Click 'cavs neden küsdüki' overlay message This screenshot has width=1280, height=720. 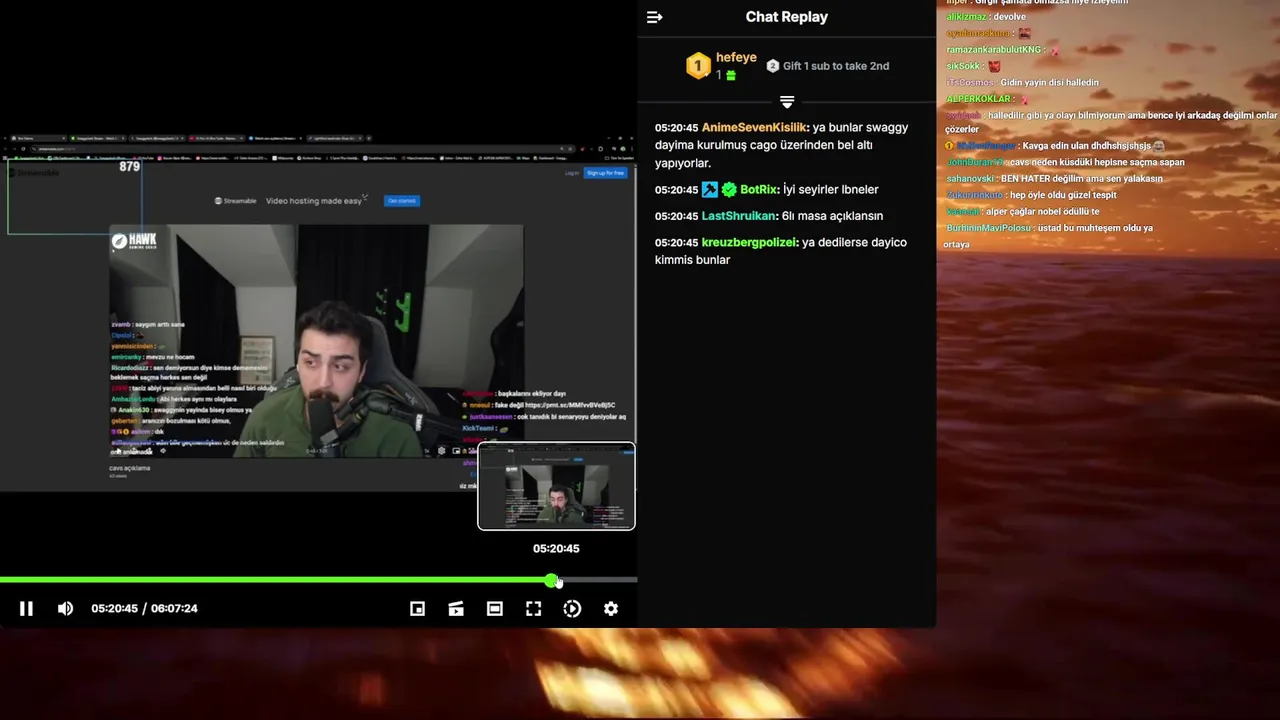click(1097, 162)
